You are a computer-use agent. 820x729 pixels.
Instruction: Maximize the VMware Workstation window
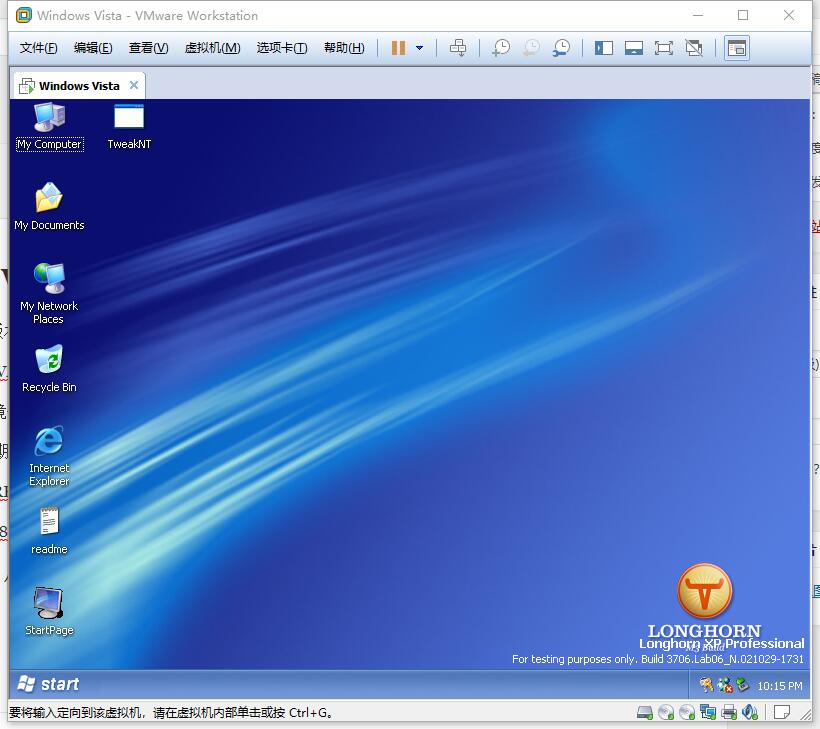pos(743,15)
